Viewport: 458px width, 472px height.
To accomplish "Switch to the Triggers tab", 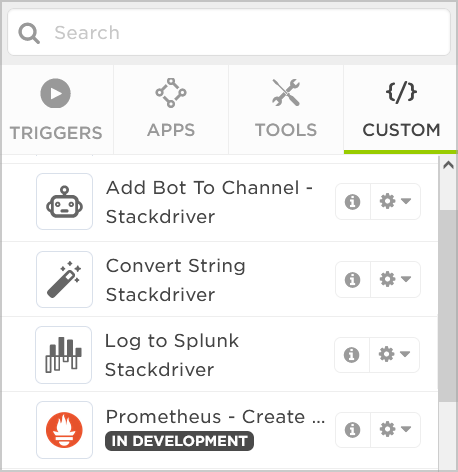I will point(57,110).
